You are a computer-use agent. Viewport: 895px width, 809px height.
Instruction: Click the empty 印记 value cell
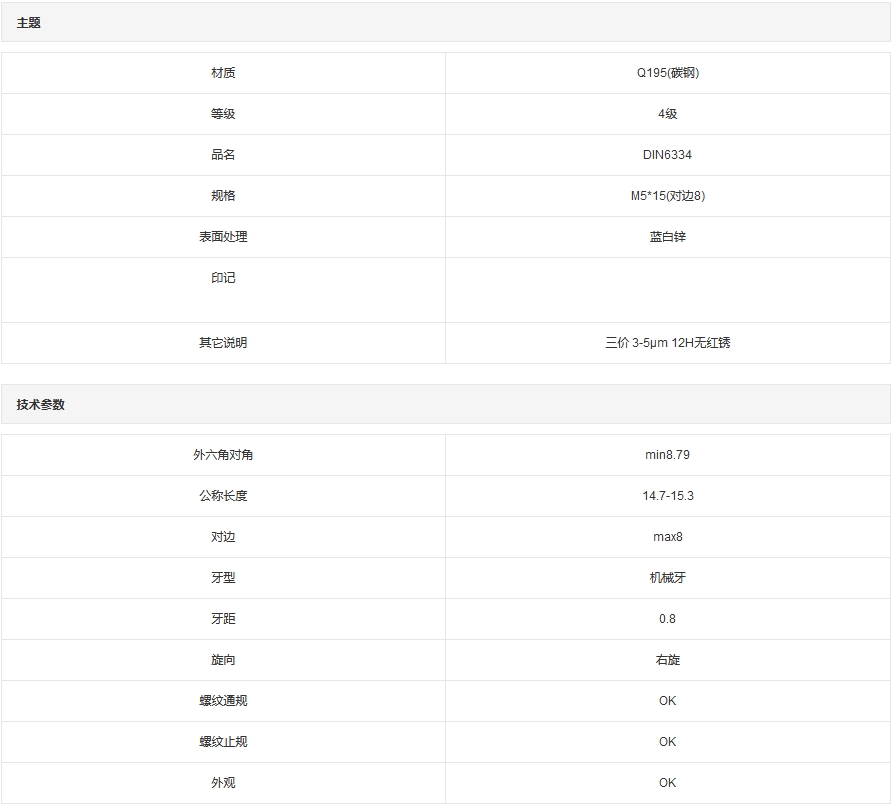coord(667,290)
